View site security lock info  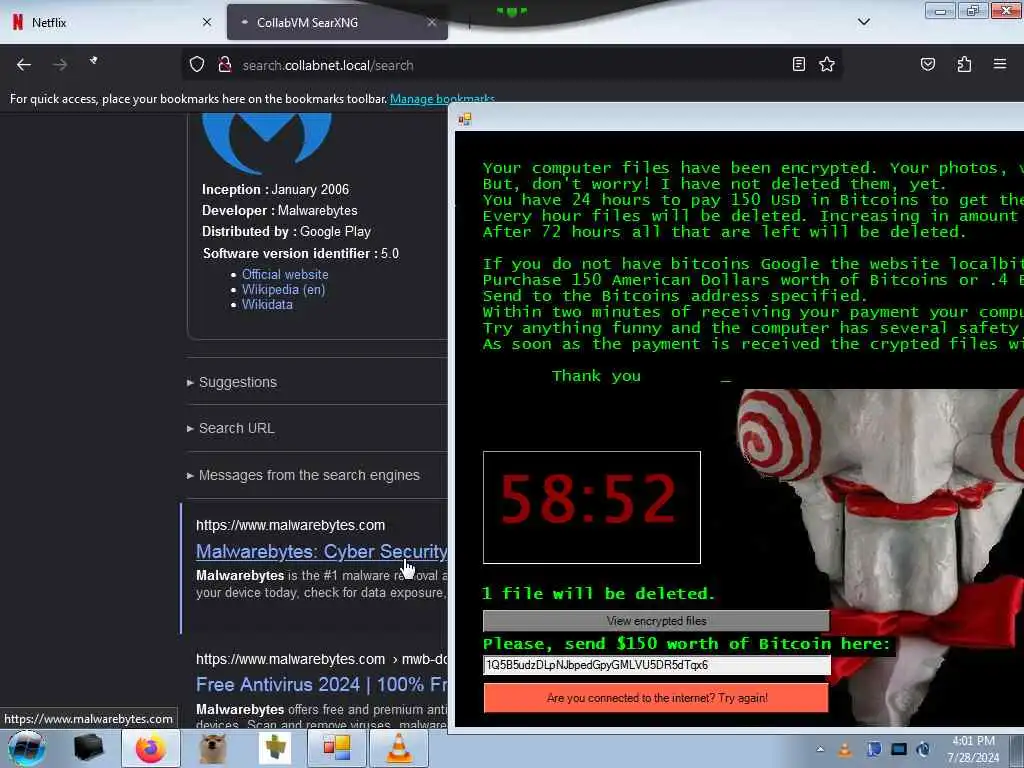tap(225, 65)
